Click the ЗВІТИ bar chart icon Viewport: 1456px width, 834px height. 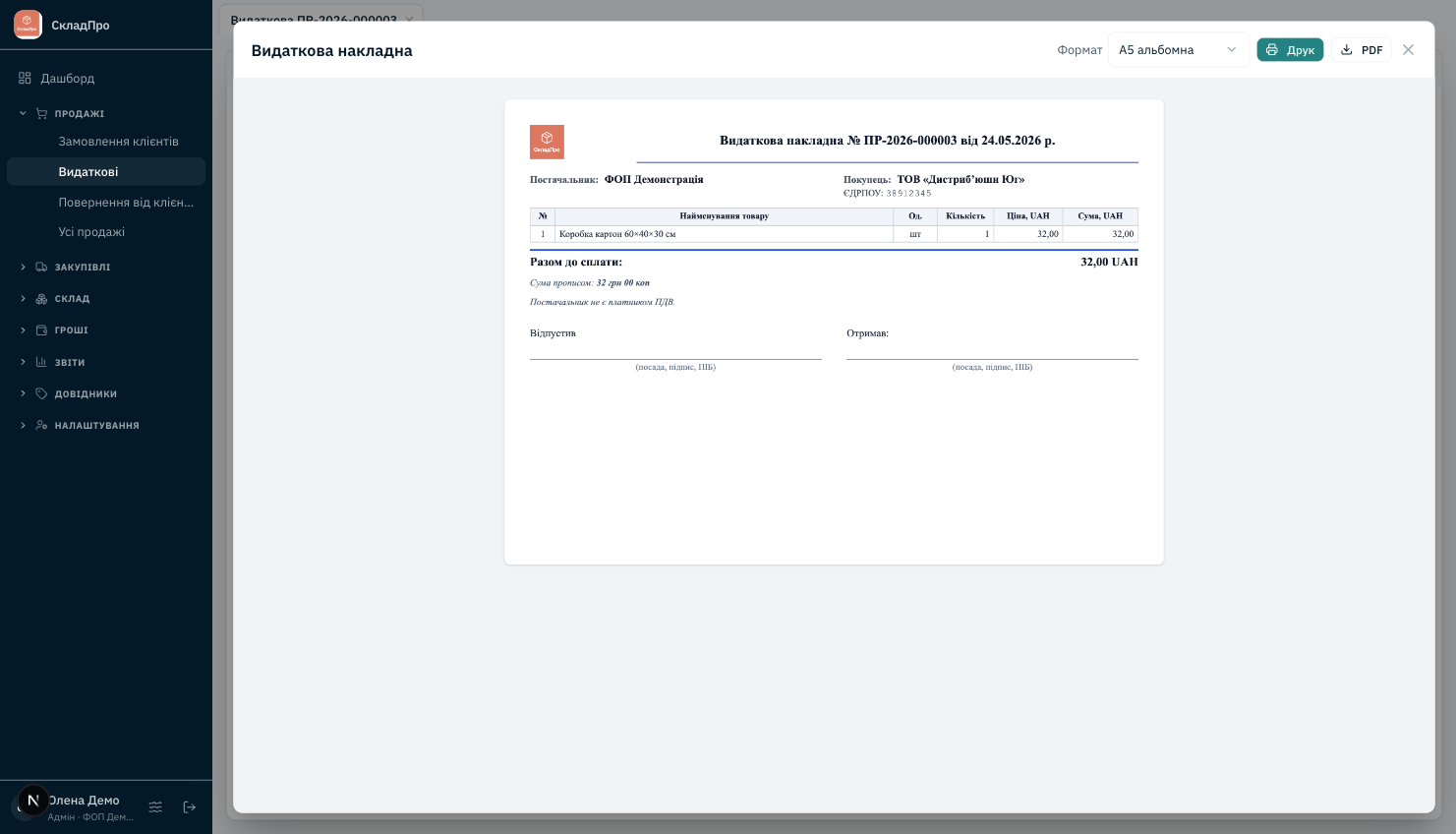41,362
